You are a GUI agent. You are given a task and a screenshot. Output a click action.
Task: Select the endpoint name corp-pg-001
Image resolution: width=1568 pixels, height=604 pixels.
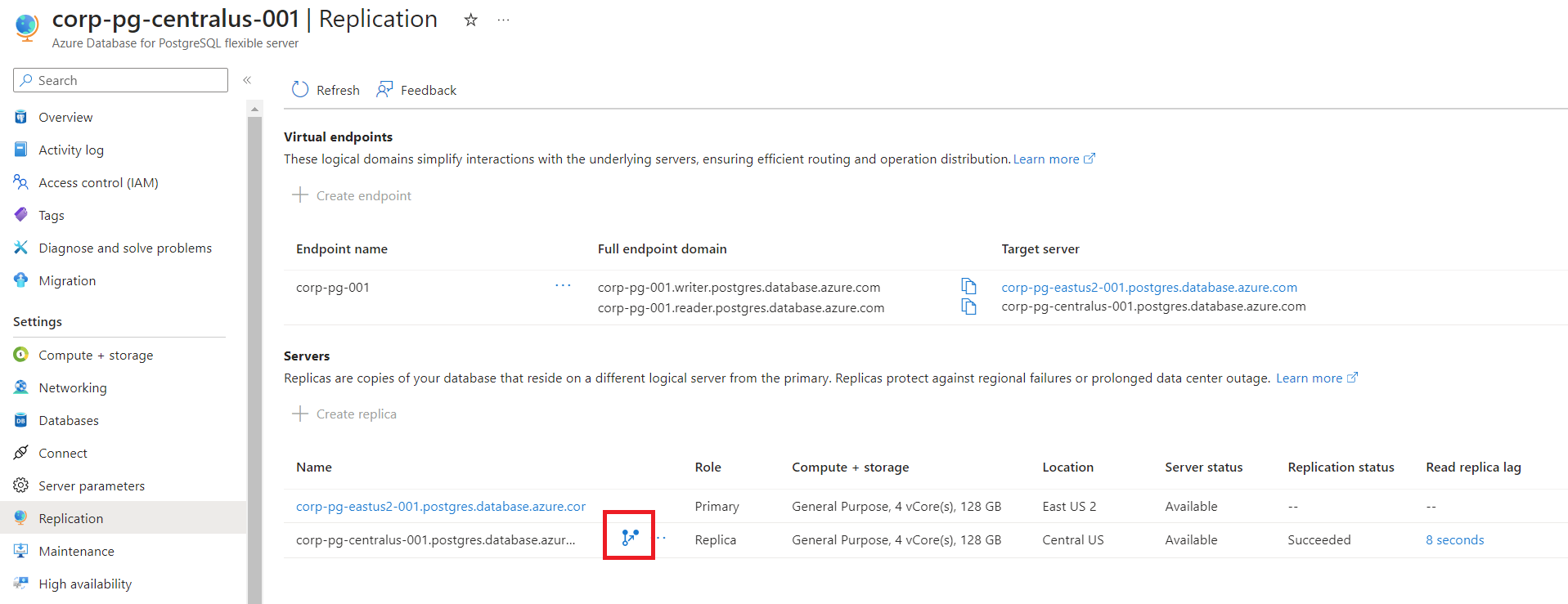333,287
